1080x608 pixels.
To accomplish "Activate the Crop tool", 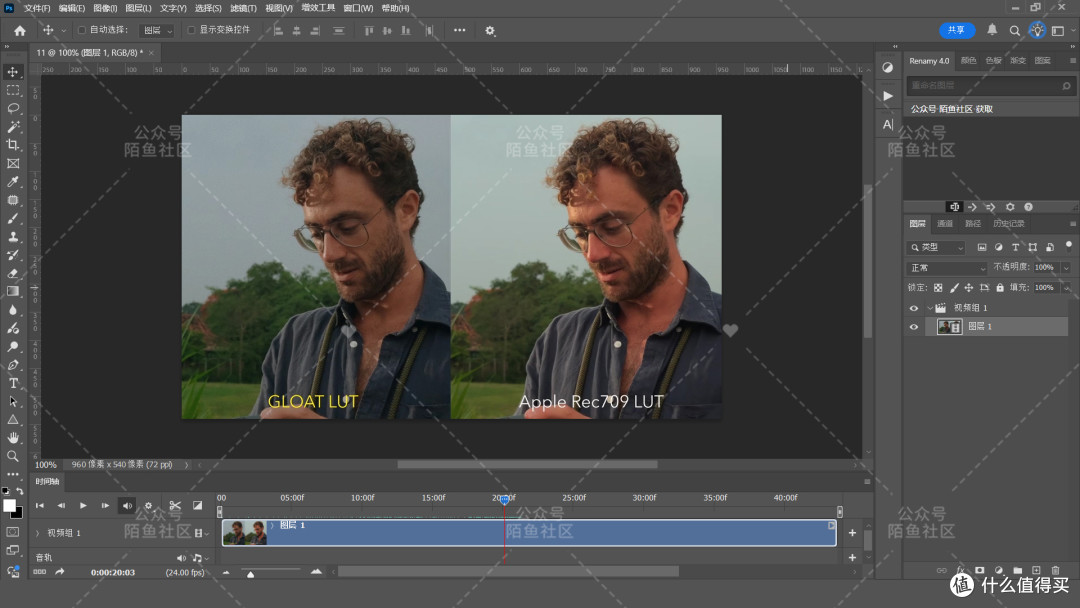I will click(13, 145).
